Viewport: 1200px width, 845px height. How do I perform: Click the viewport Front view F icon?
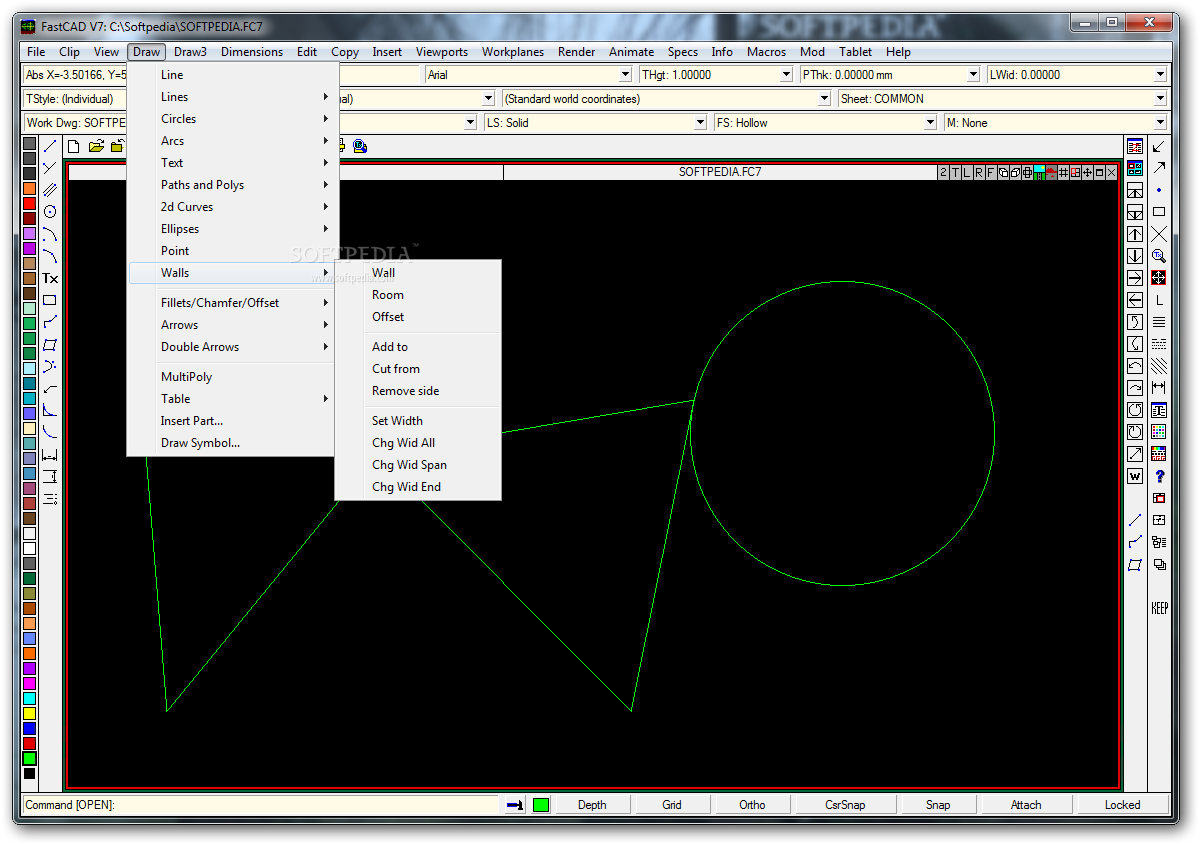[x=991, y=173]
